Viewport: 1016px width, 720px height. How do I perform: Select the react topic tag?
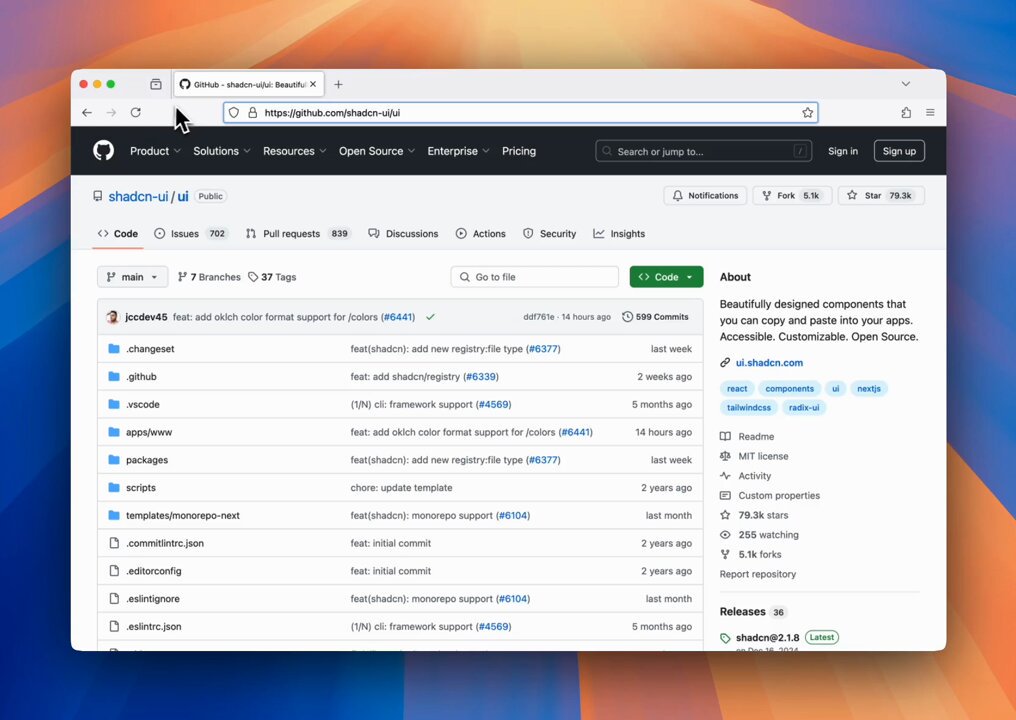[x=737, y=389]
